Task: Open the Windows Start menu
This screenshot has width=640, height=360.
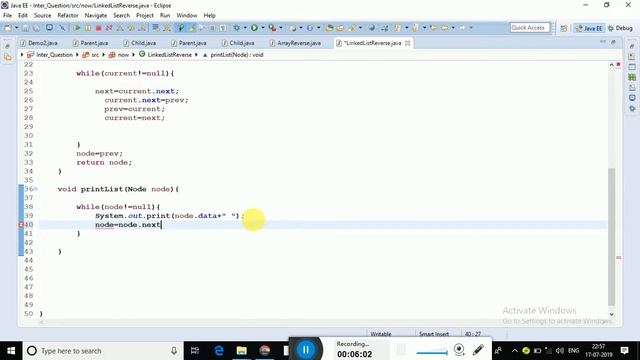Action: (11, 351)
